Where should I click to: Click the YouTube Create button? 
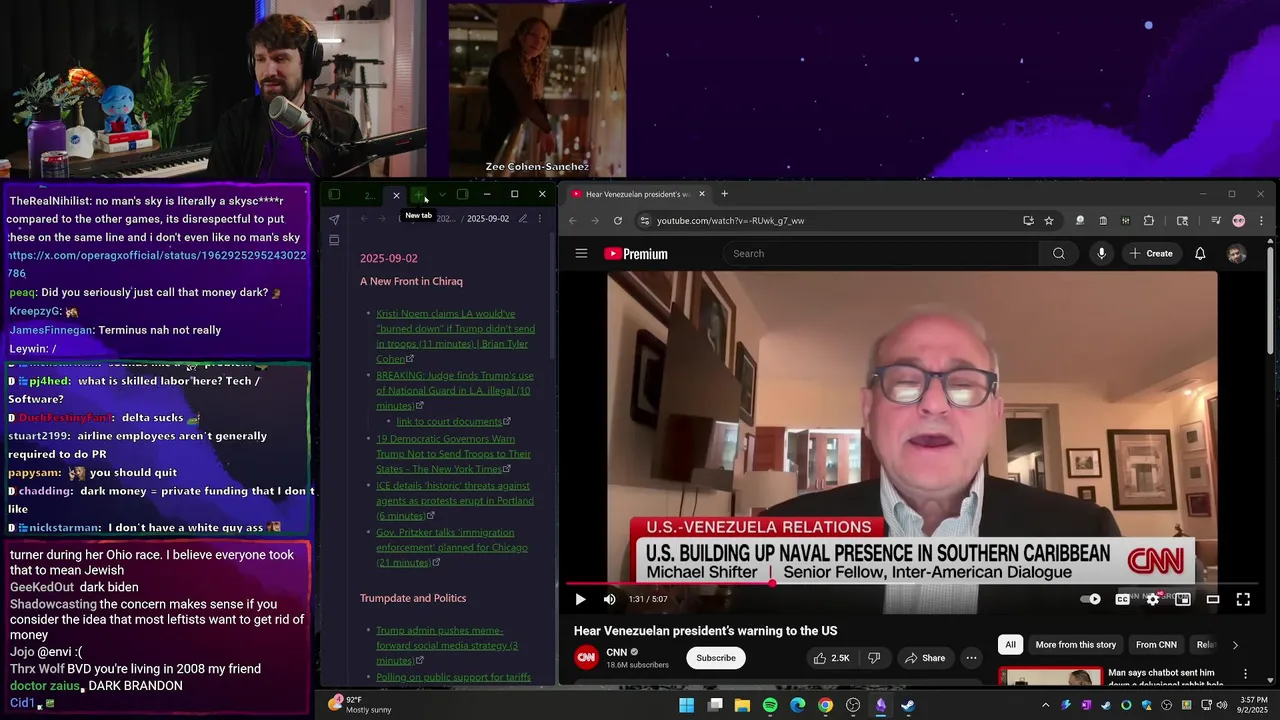[x=1151, y=253]
